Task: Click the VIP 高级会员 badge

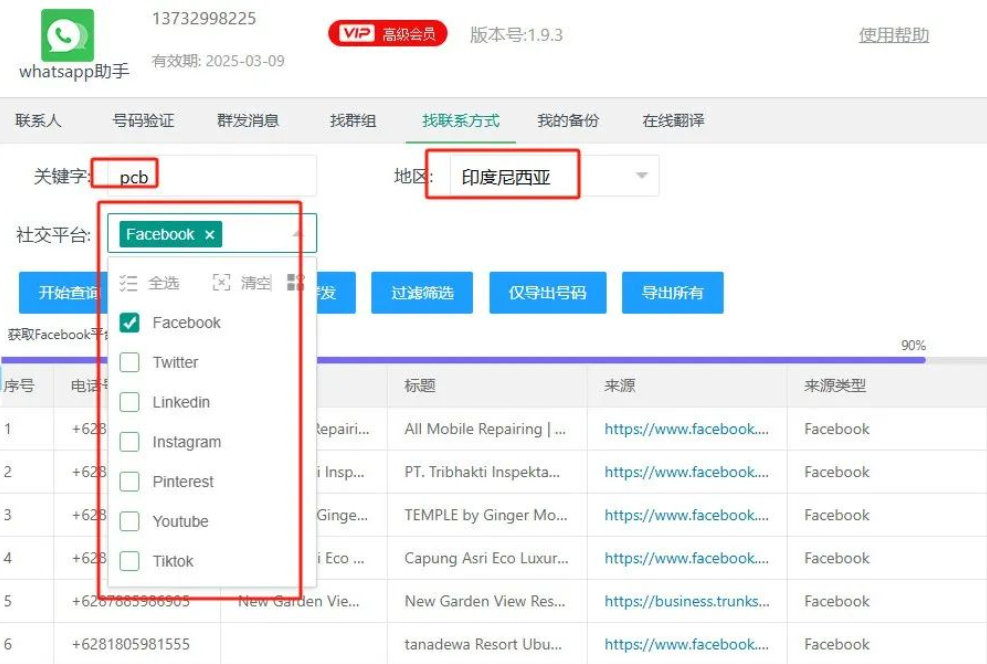Action: click(x=388, y=33)
